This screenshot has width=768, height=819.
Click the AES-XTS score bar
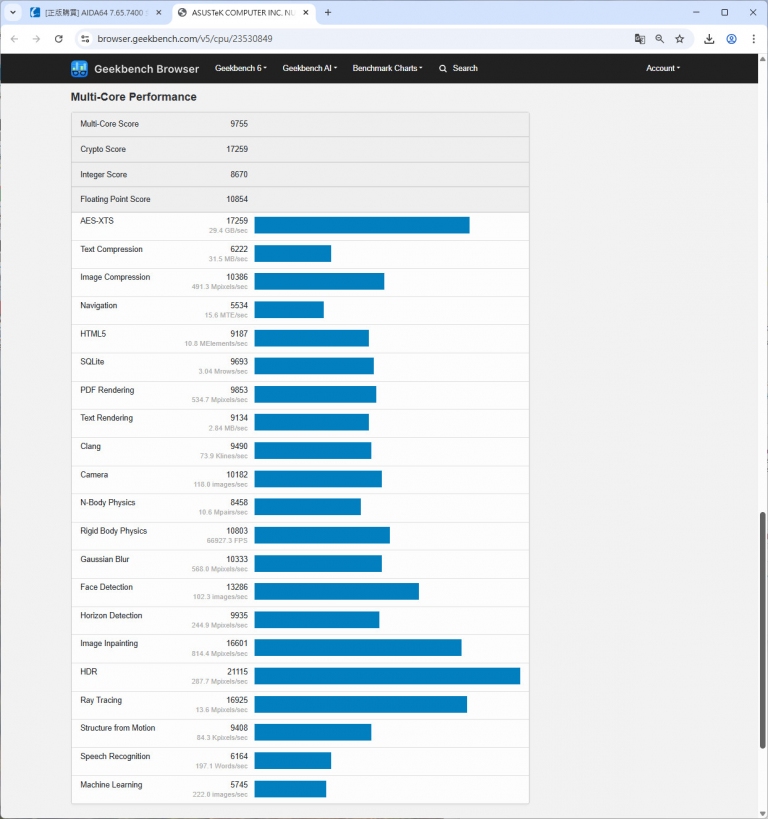point(362,225)
